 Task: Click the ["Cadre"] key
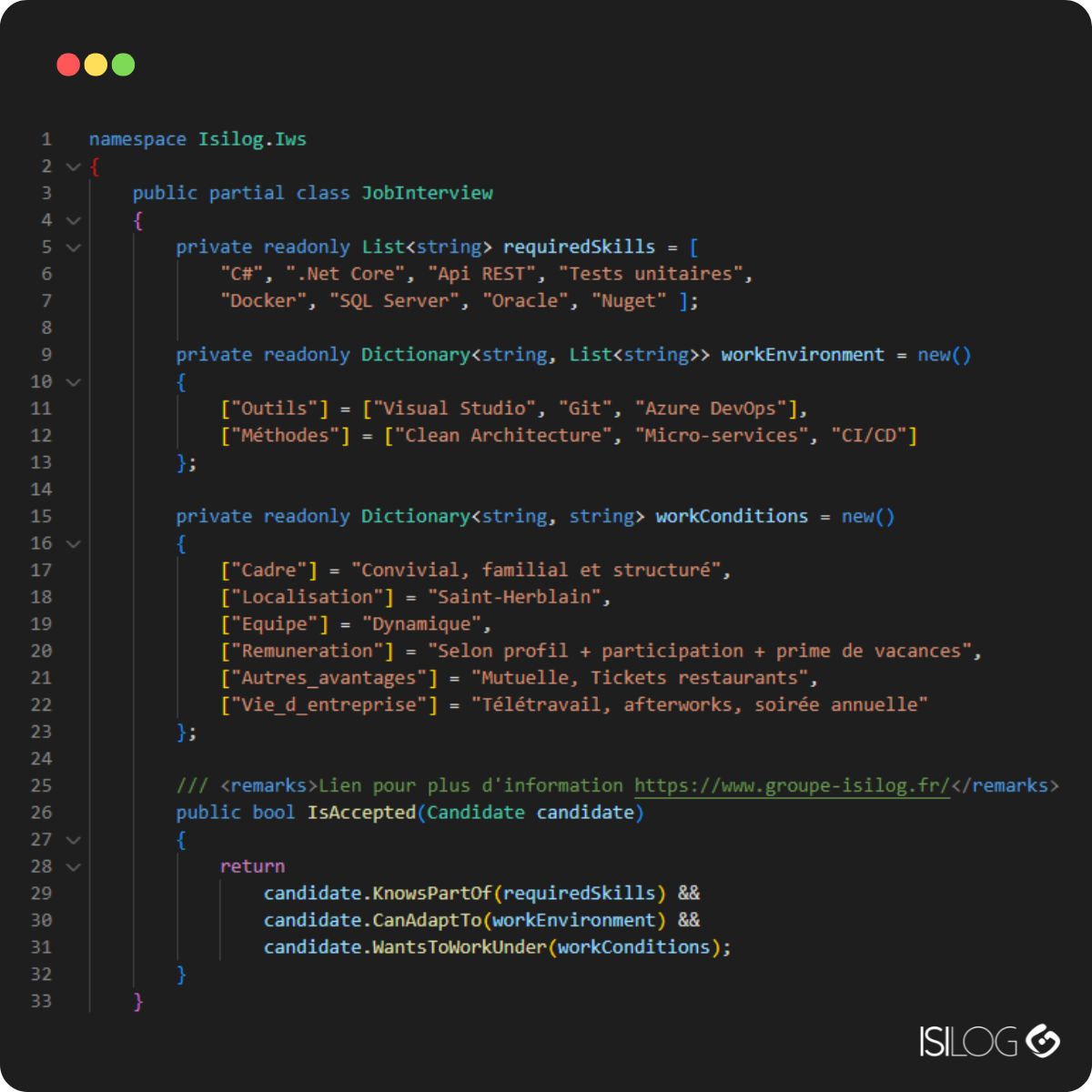pyautogui.click(x=268, y=570)
